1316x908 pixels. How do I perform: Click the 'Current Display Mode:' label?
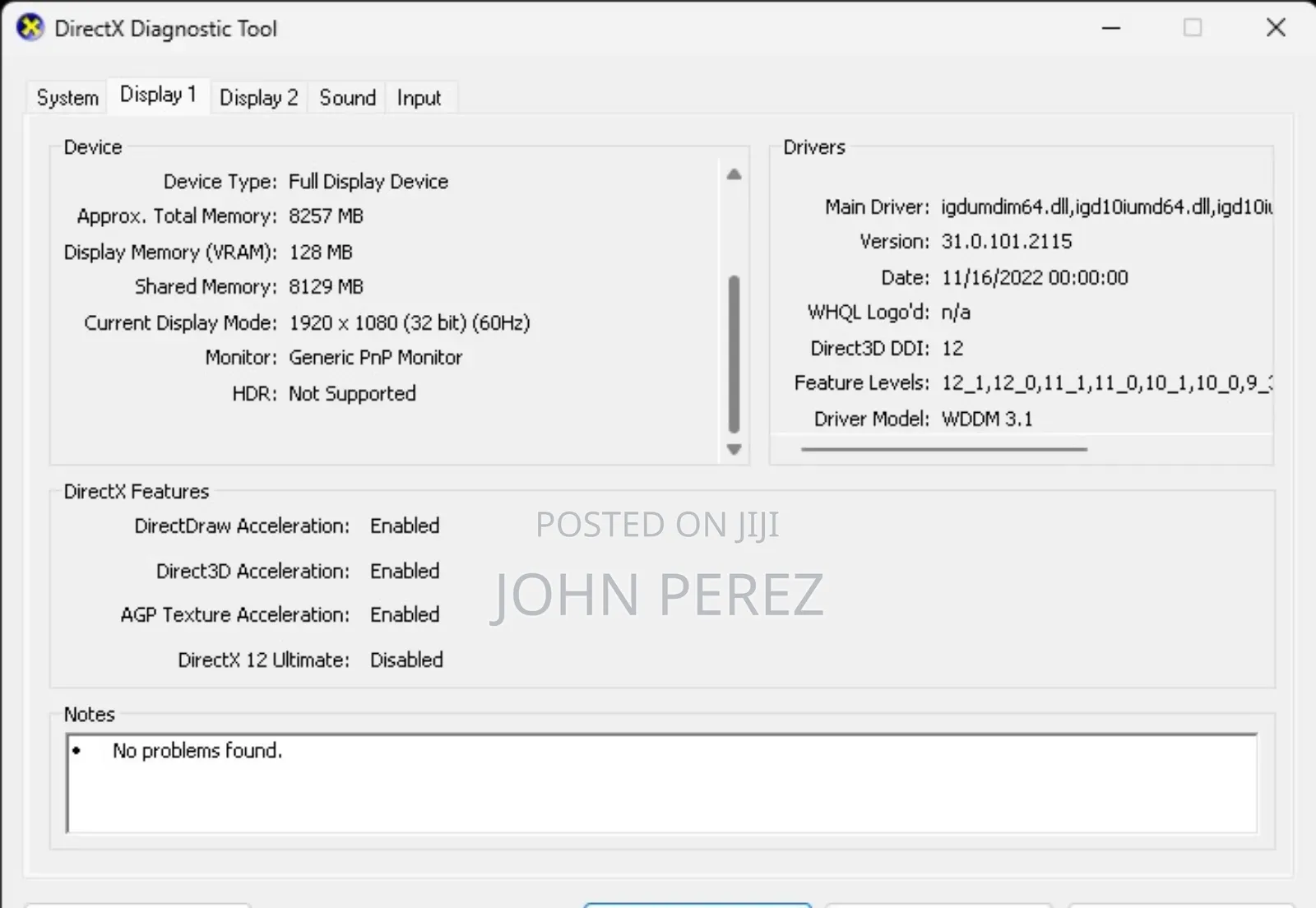(181, 323)
